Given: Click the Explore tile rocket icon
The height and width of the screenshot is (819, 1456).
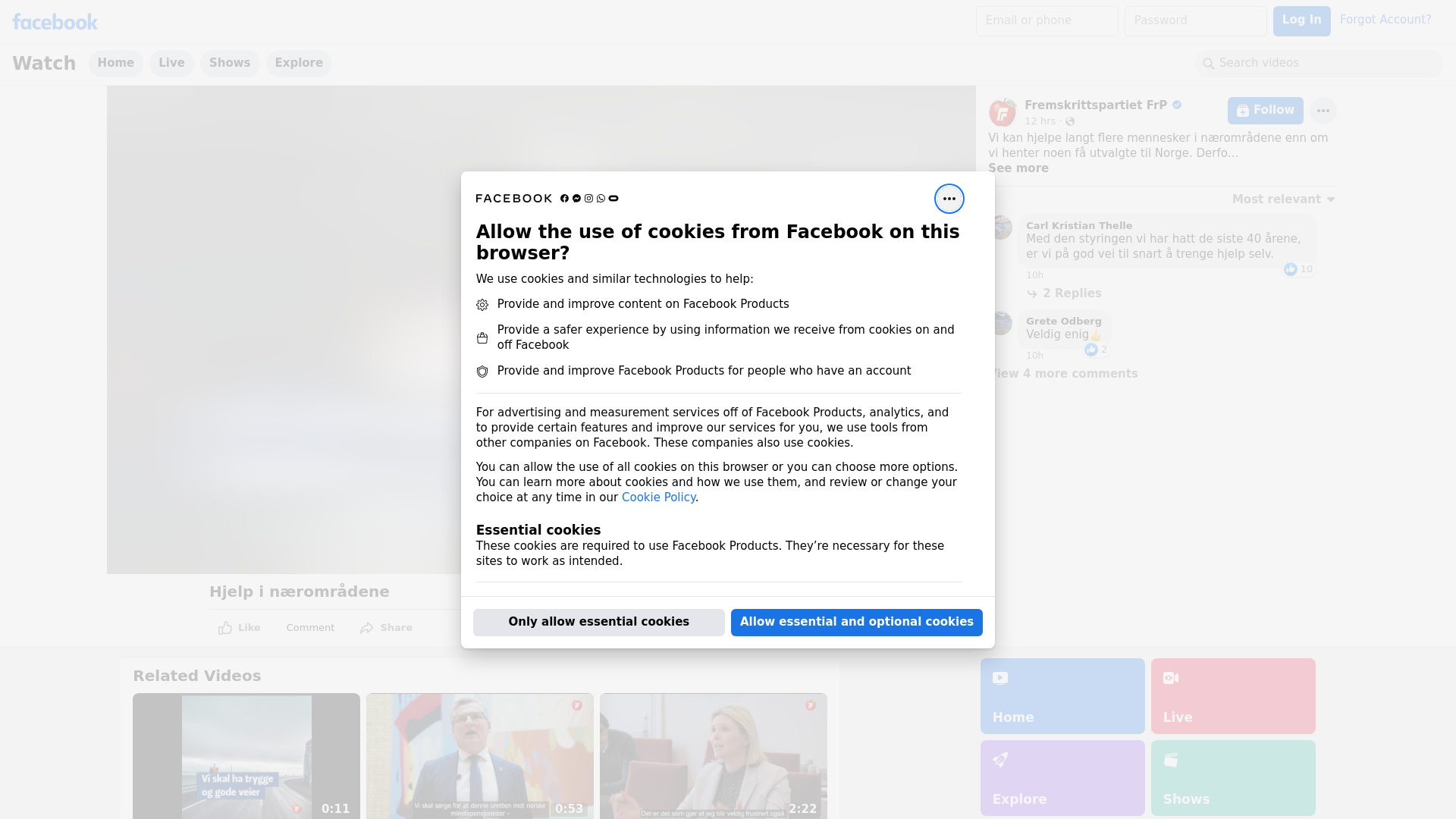Looking at the screenshot, I should click(x=1000, y=760).
